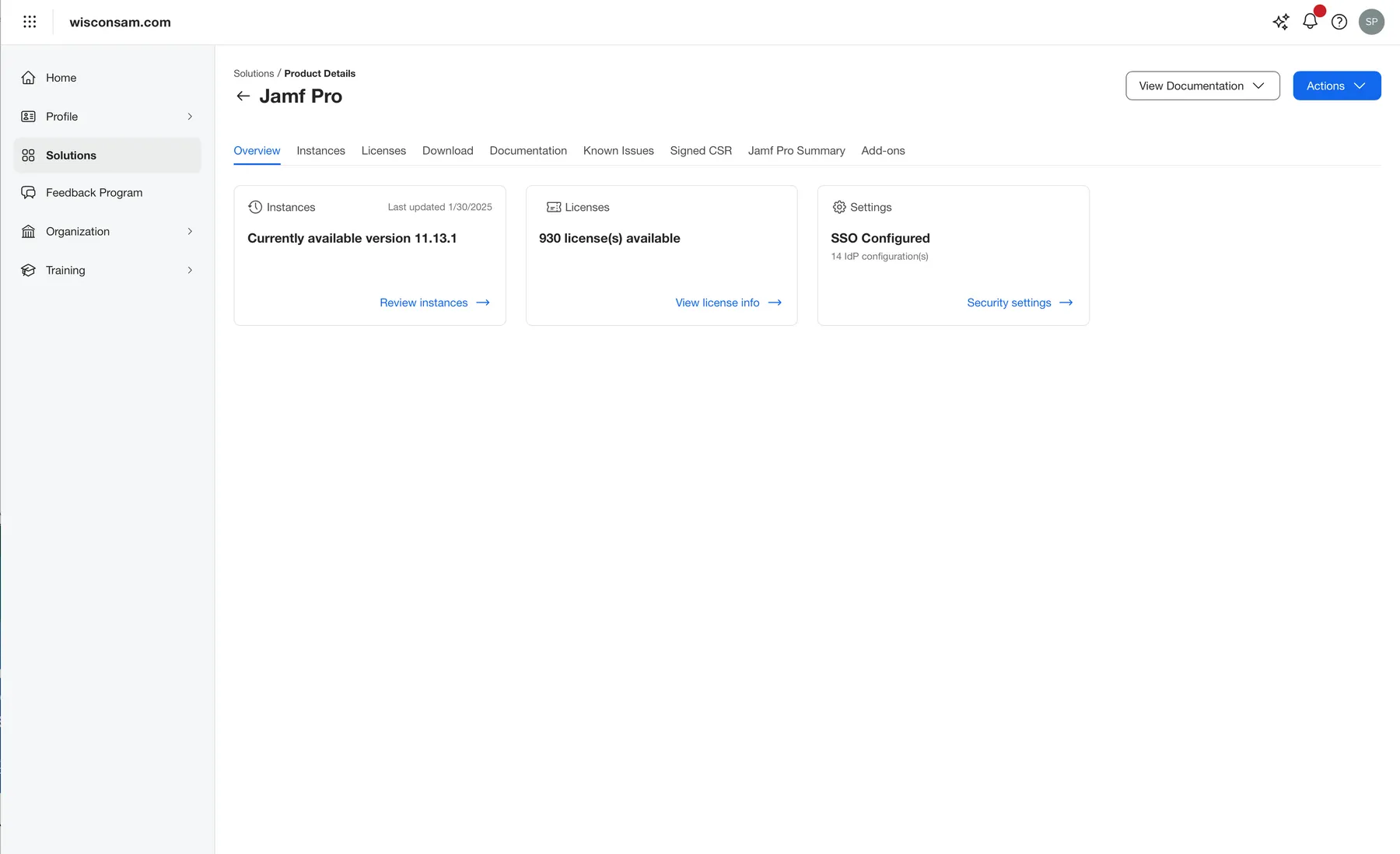
Task: Click the 'SSO Configured' heading
Action: 880,238
